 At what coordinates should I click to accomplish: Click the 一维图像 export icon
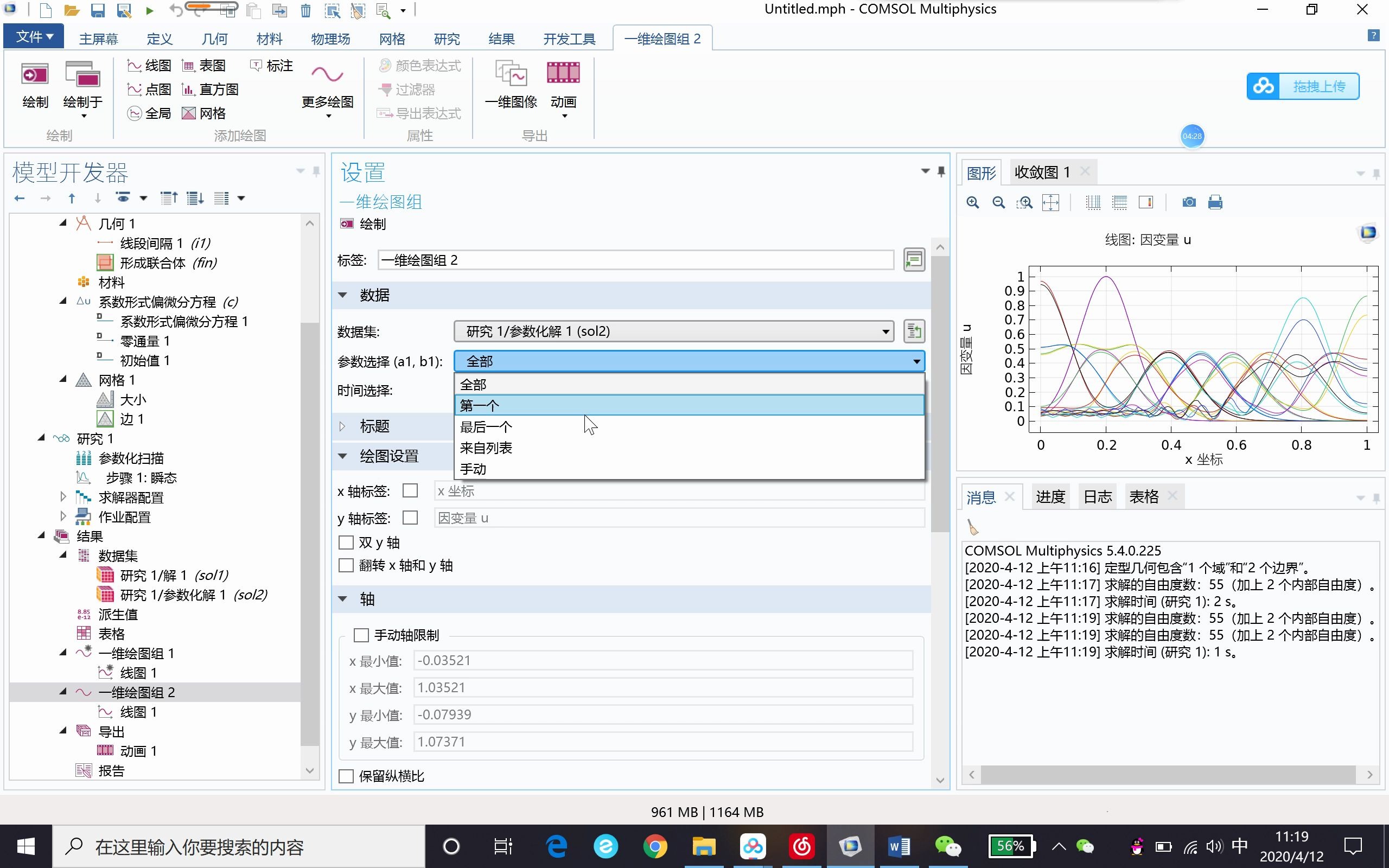[511, 85]
